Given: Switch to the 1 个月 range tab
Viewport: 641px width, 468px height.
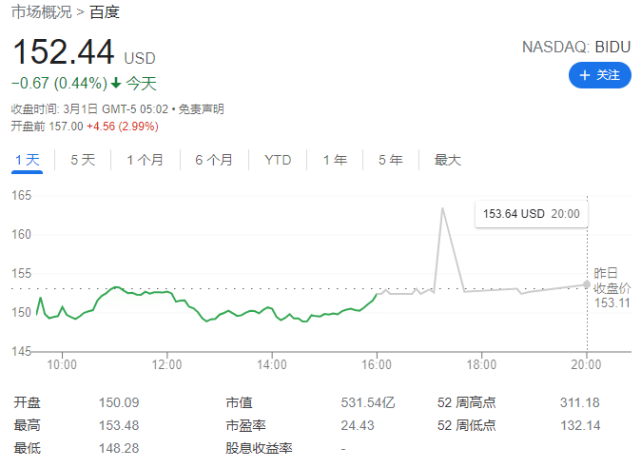Looking at the screenshot, I should 145,160.
